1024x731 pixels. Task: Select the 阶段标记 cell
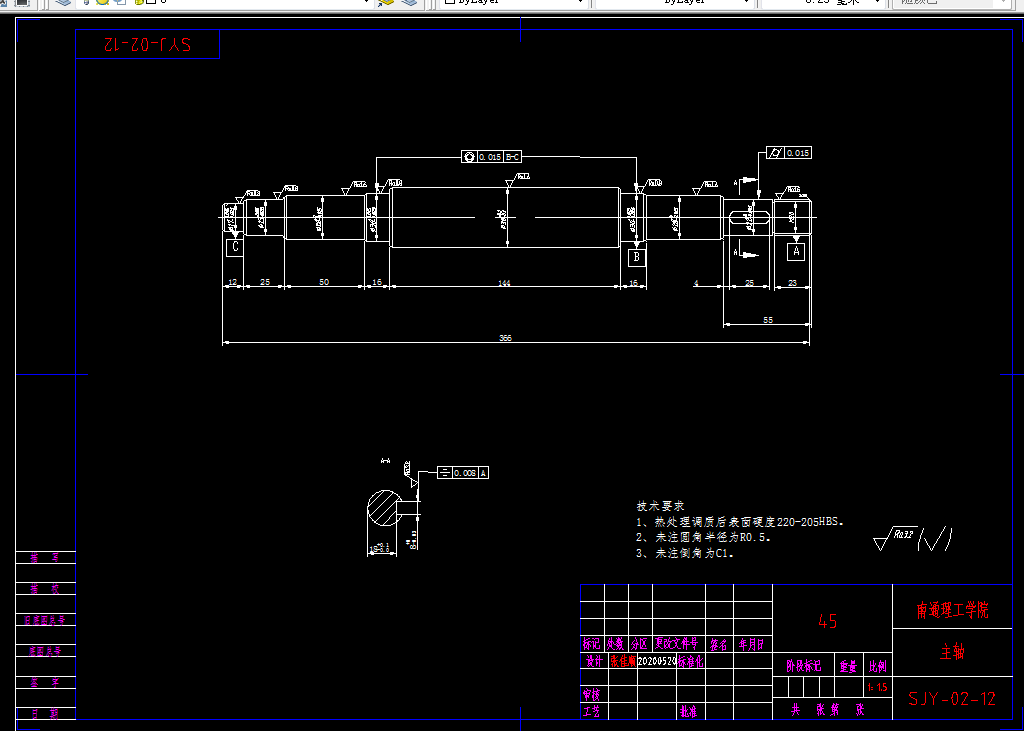803,666
